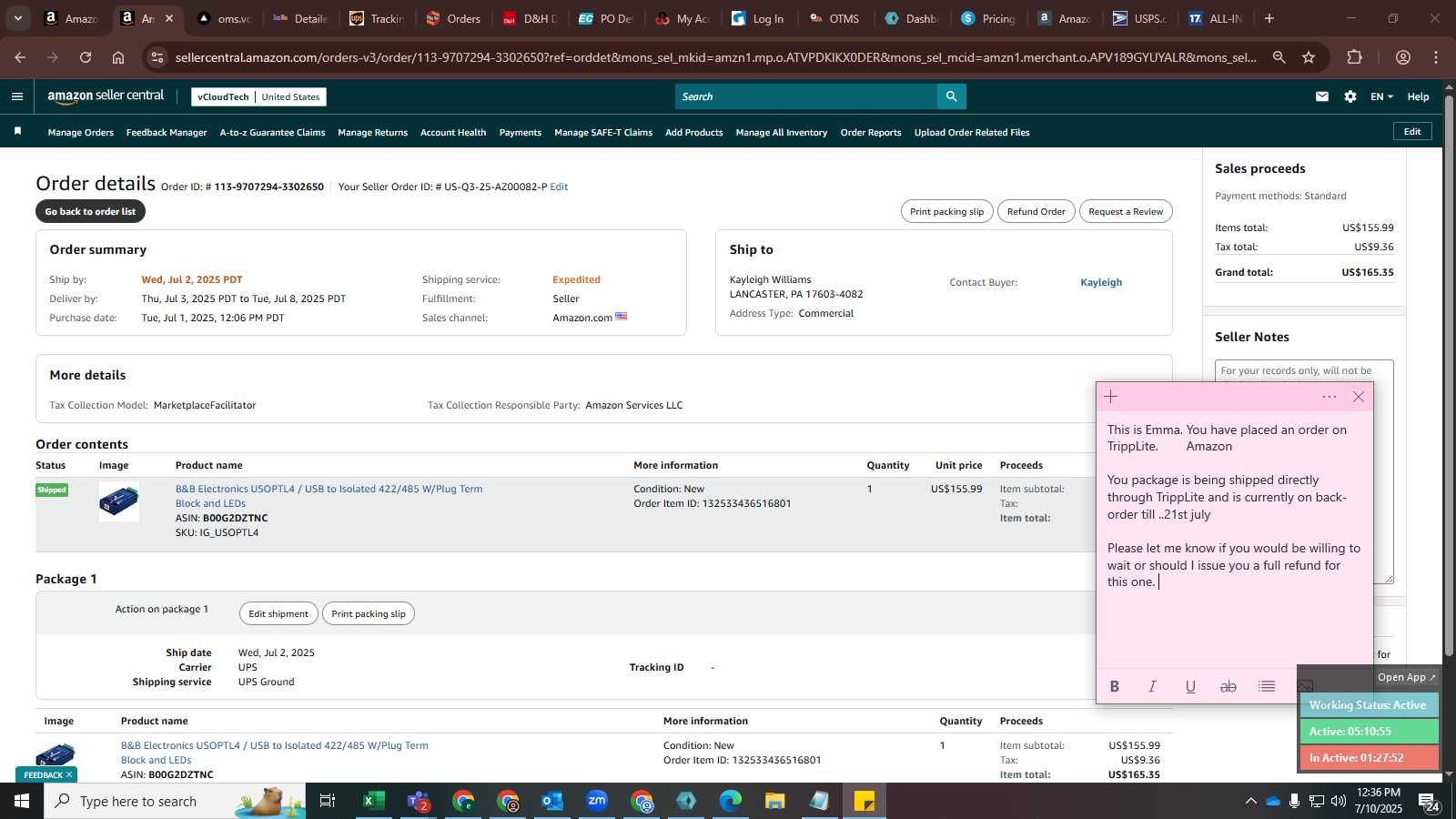Add a new sticky note with plus icon
This screenshot has height=819, width=1456.
point(1110,397)
